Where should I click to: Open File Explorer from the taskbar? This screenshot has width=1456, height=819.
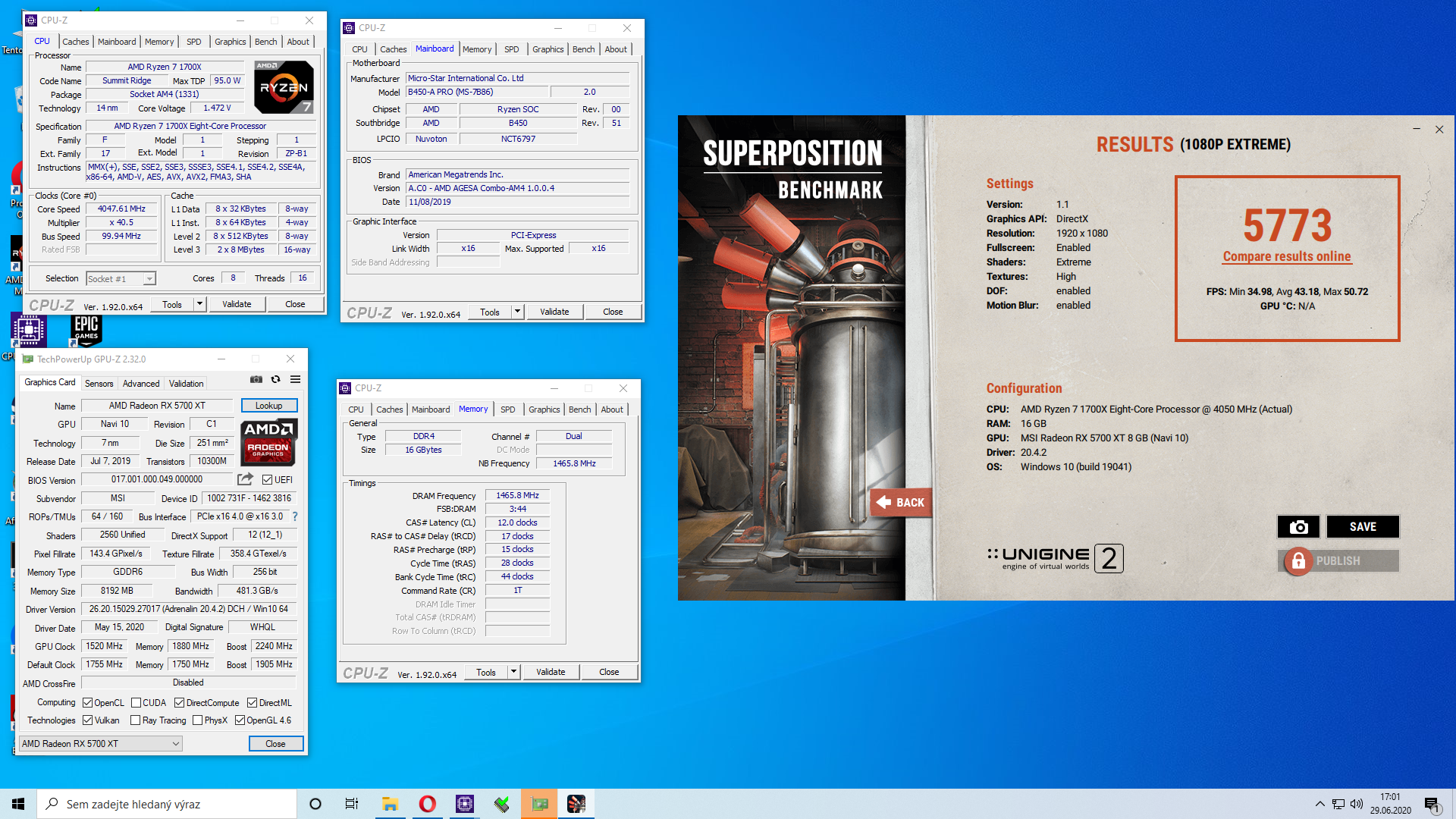coord(390,804)
